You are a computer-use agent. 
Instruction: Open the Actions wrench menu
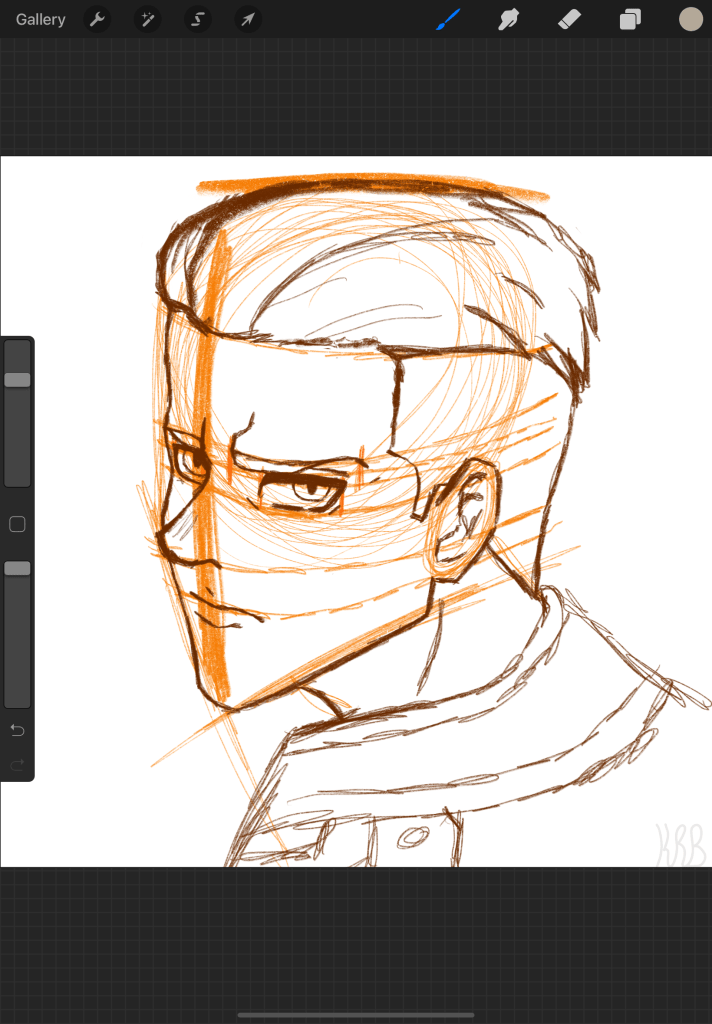click(x=97, y=20)
